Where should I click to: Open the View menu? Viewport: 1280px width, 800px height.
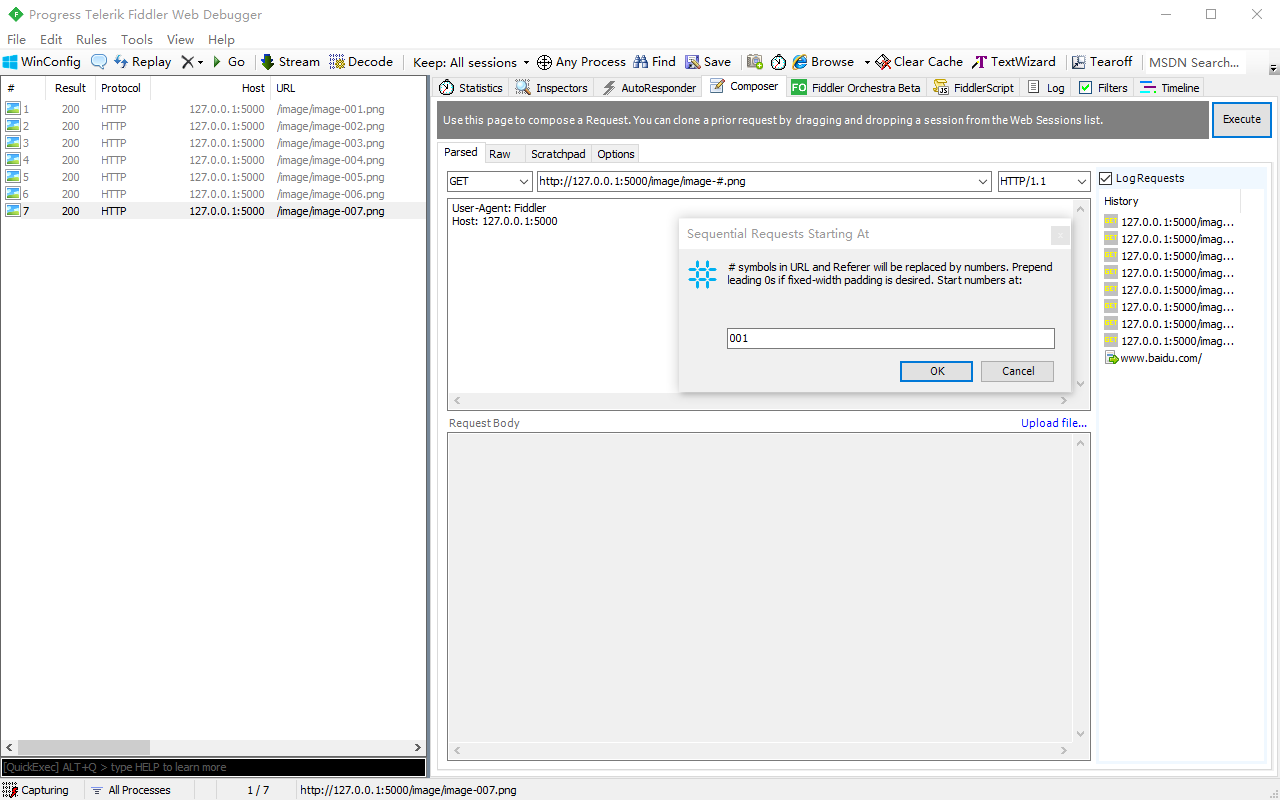tap(180, 40)
